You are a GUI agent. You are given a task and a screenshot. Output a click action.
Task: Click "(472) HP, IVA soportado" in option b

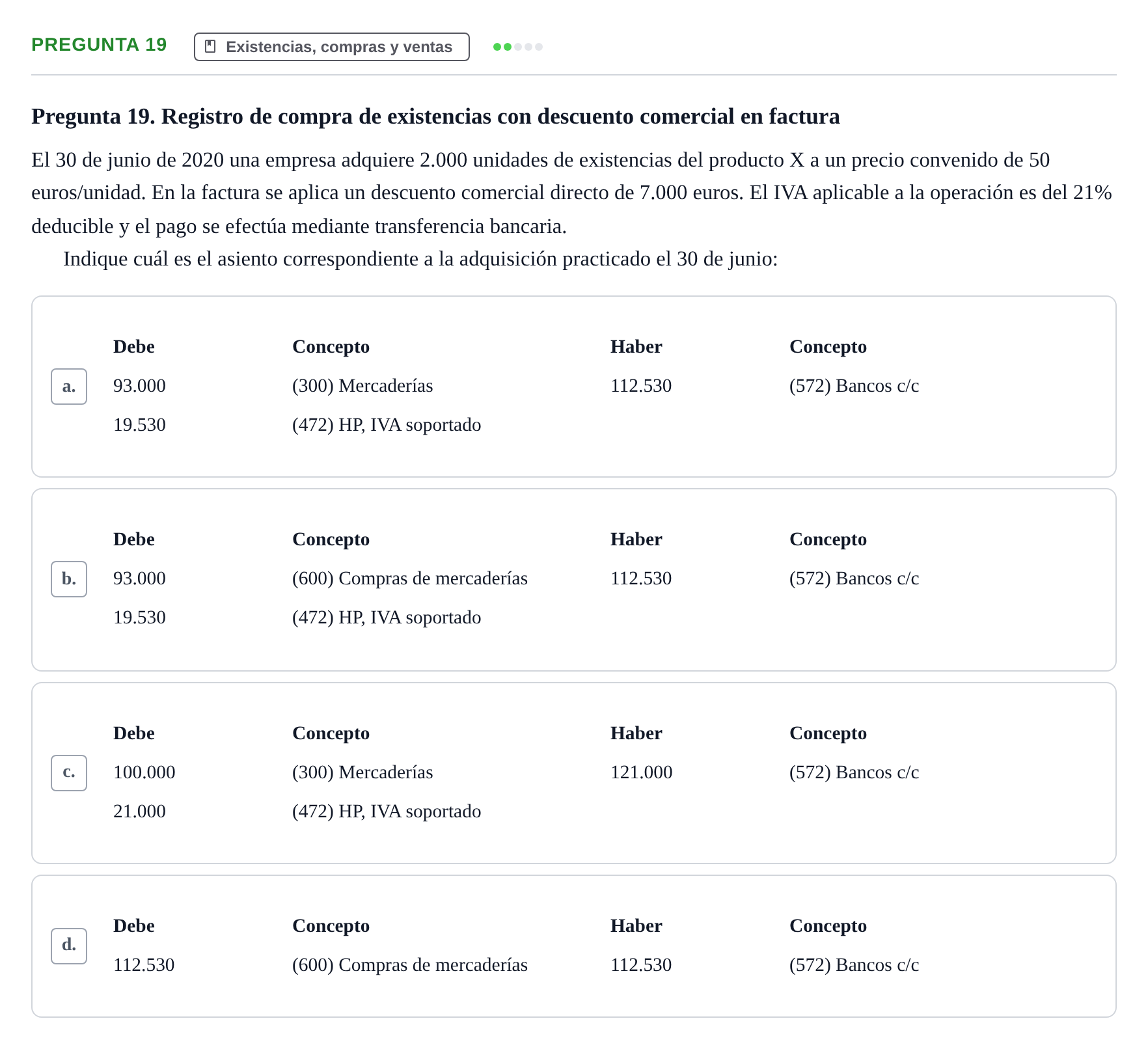387,618
